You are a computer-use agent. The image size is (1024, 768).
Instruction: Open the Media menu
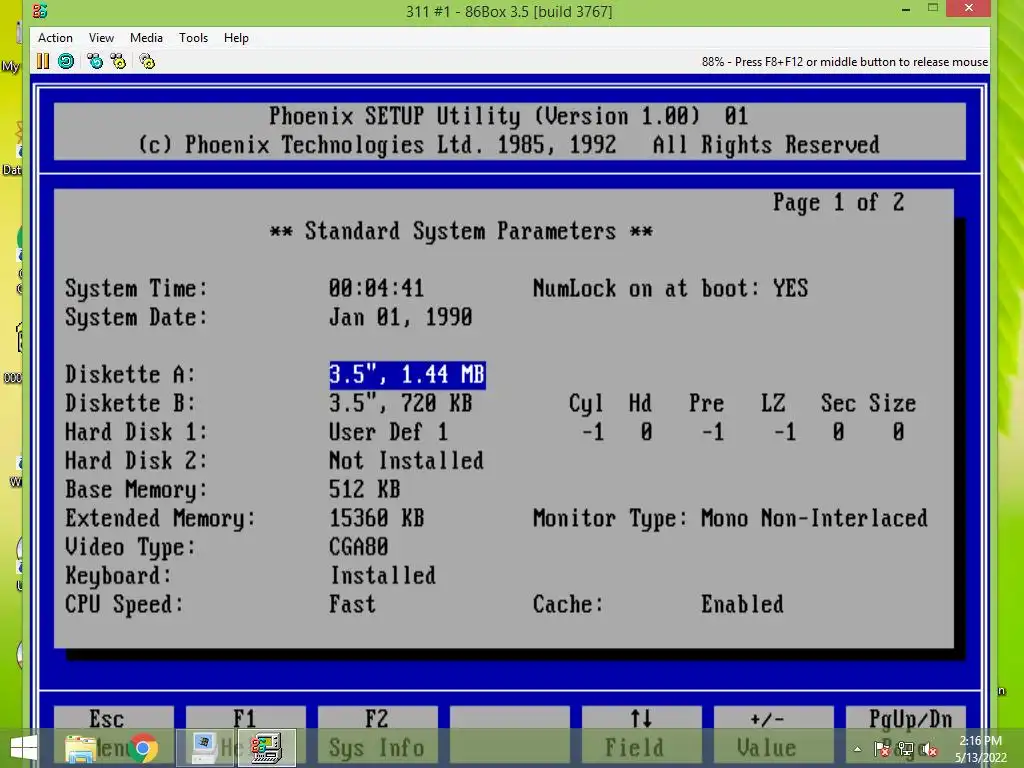click(146, 38)
